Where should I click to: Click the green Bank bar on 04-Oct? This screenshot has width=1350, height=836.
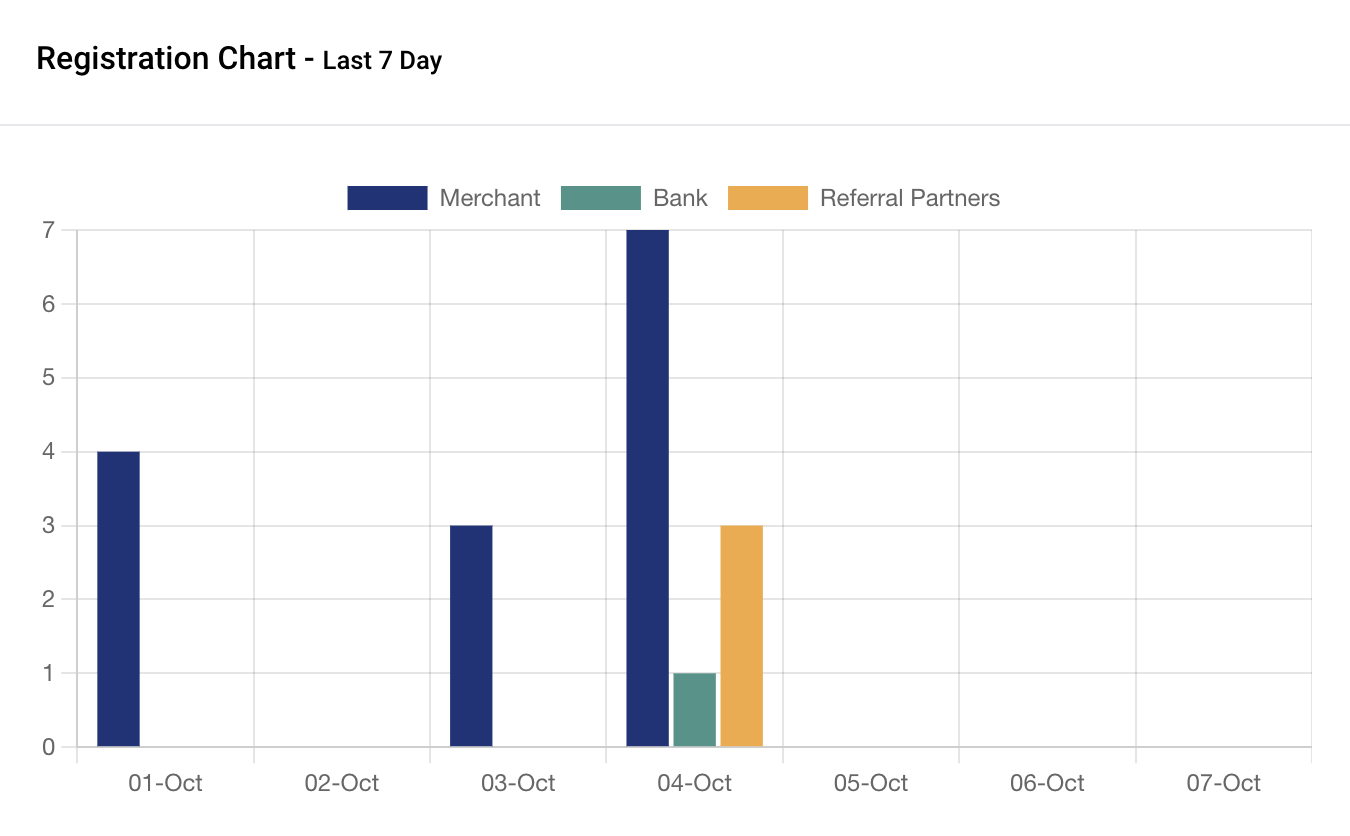[x=694, y=710]
